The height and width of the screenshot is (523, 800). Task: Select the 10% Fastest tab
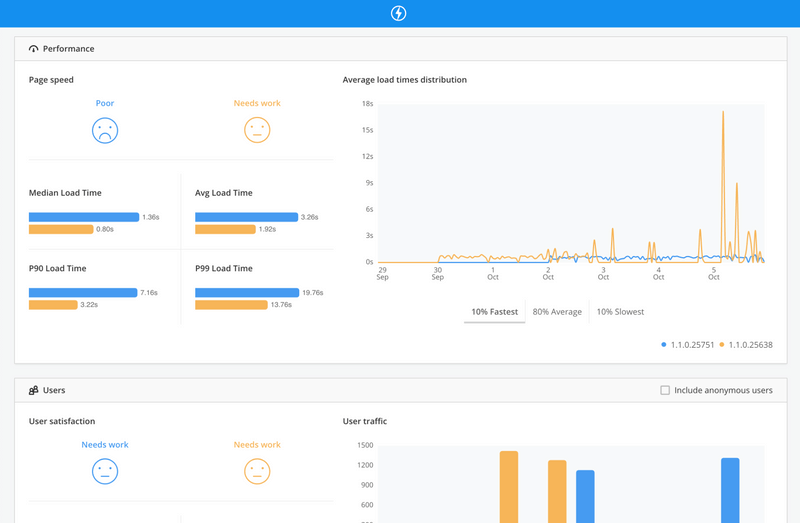coord(494,312)
